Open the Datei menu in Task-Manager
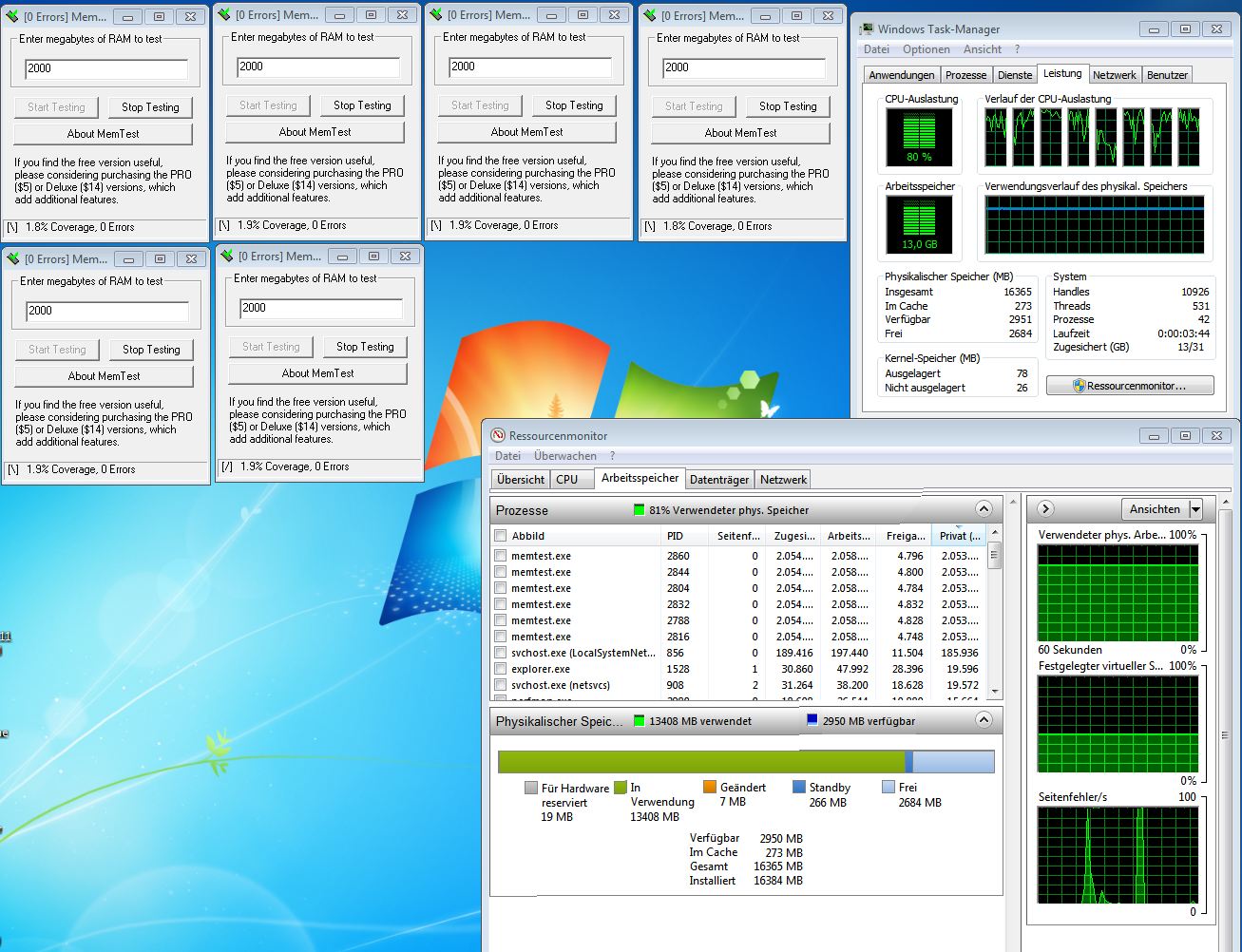Viewport: 1242px width, 952px height. (876, 49)
